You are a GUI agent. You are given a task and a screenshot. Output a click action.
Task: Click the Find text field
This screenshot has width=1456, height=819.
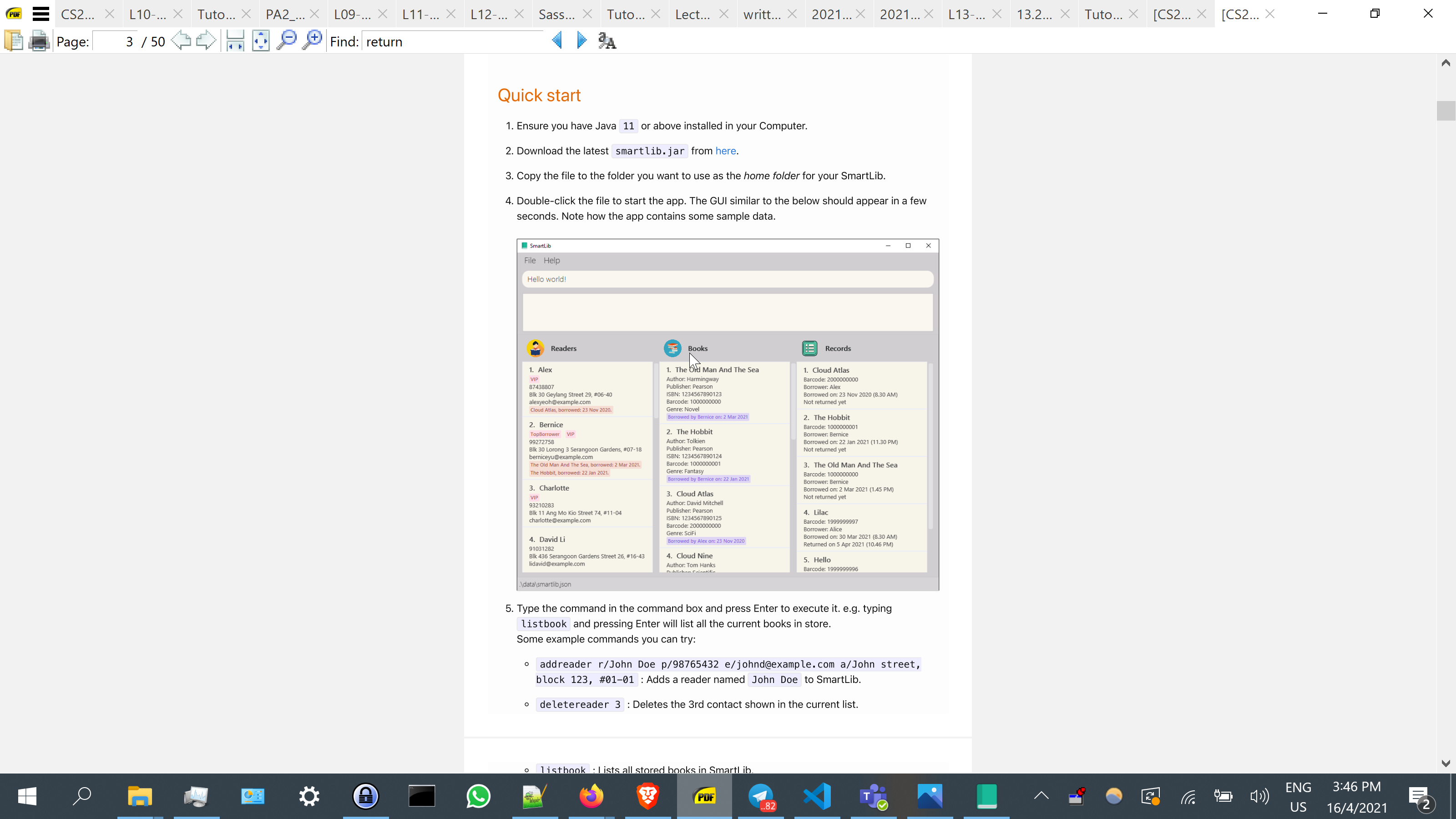click(x=452, y=42)
